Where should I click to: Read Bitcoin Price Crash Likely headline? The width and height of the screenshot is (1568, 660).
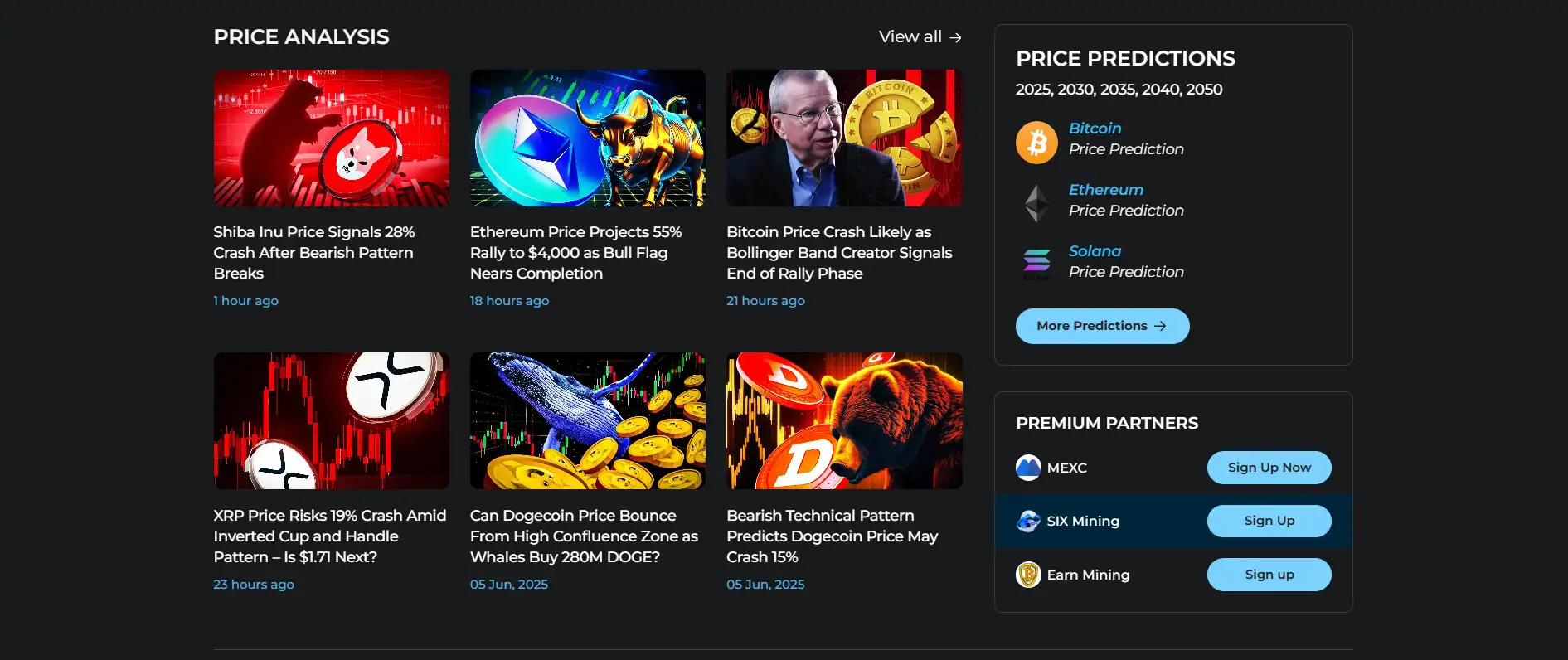[x=839, y=253]
